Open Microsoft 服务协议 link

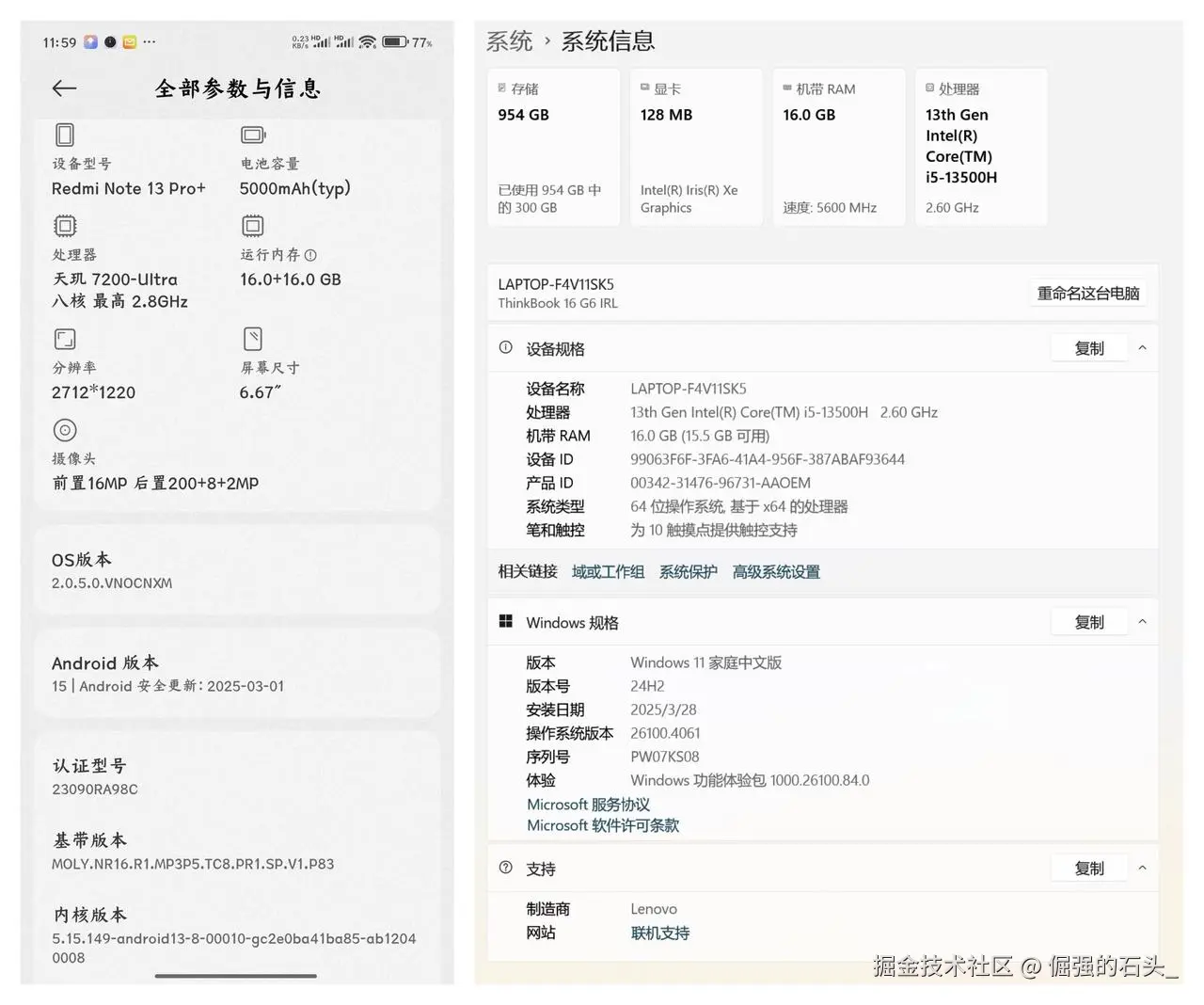588,805
